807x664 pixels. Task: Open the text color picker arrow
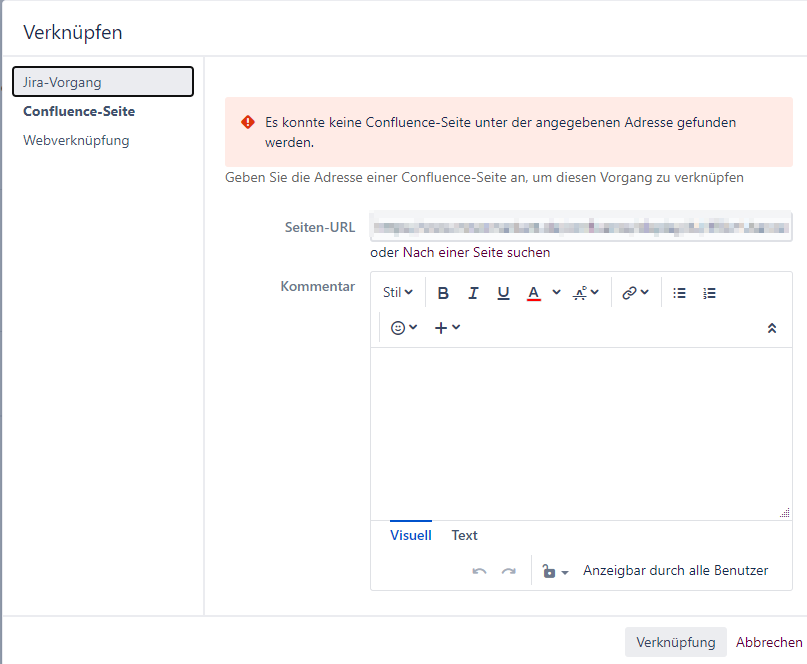556,292
